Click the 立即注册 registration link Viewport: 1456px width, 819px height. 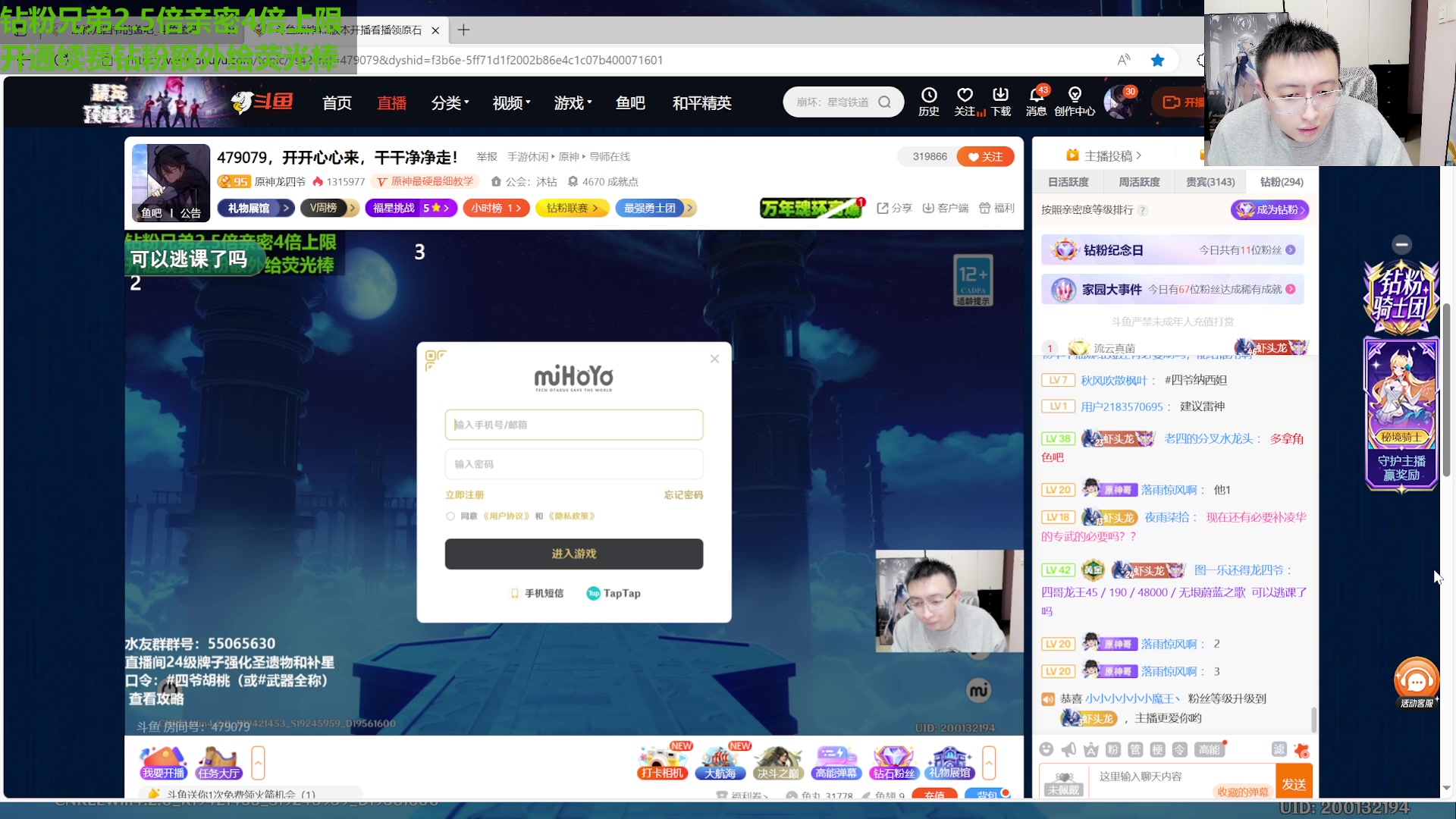click(463, 494)
